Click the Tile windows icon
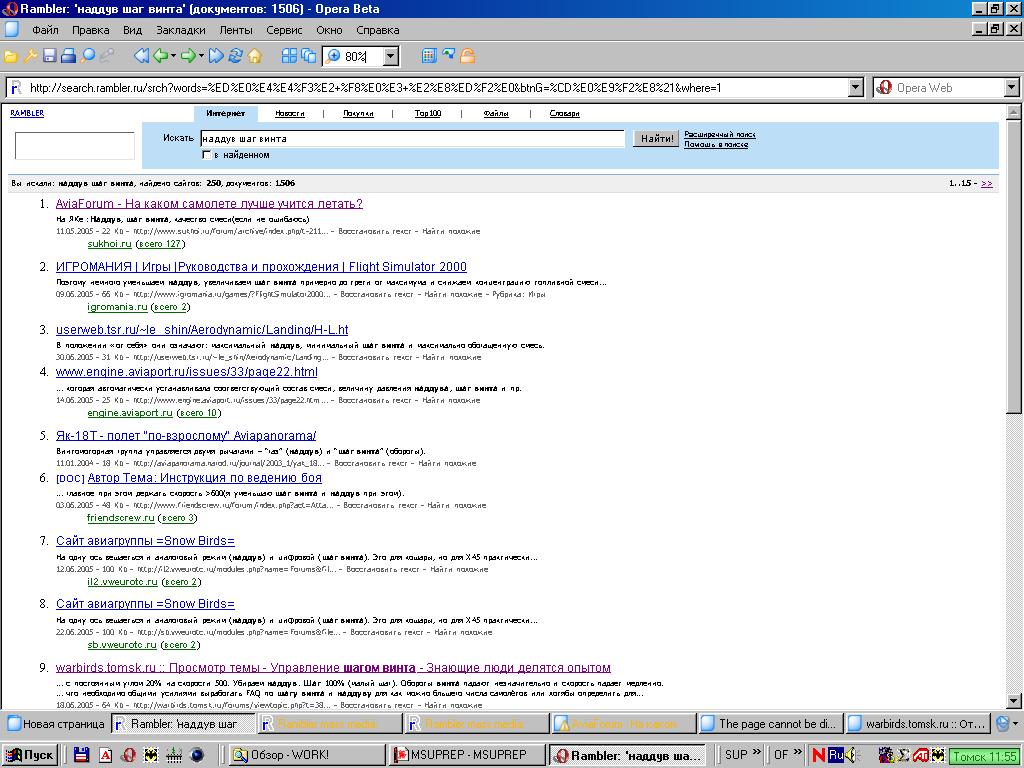This screenshot has height=768, width=1024. tap(289, 56)
